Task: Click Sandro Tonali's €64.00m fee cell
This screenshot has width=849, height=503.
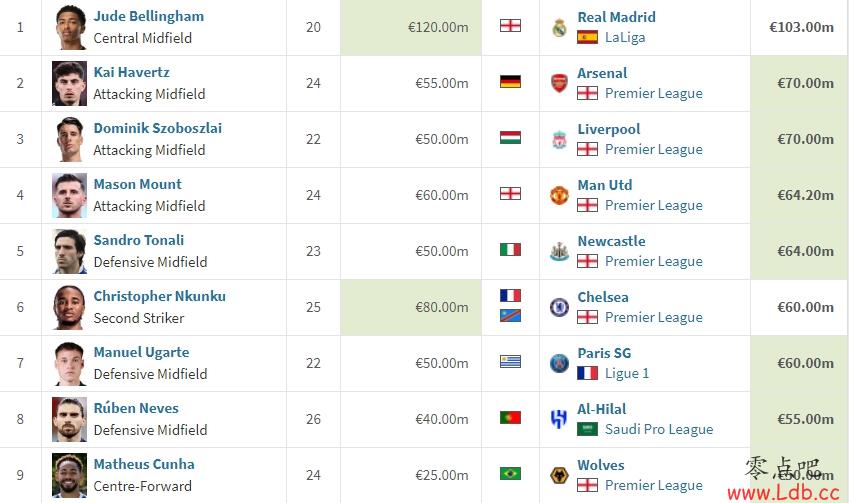Action: 799,251
